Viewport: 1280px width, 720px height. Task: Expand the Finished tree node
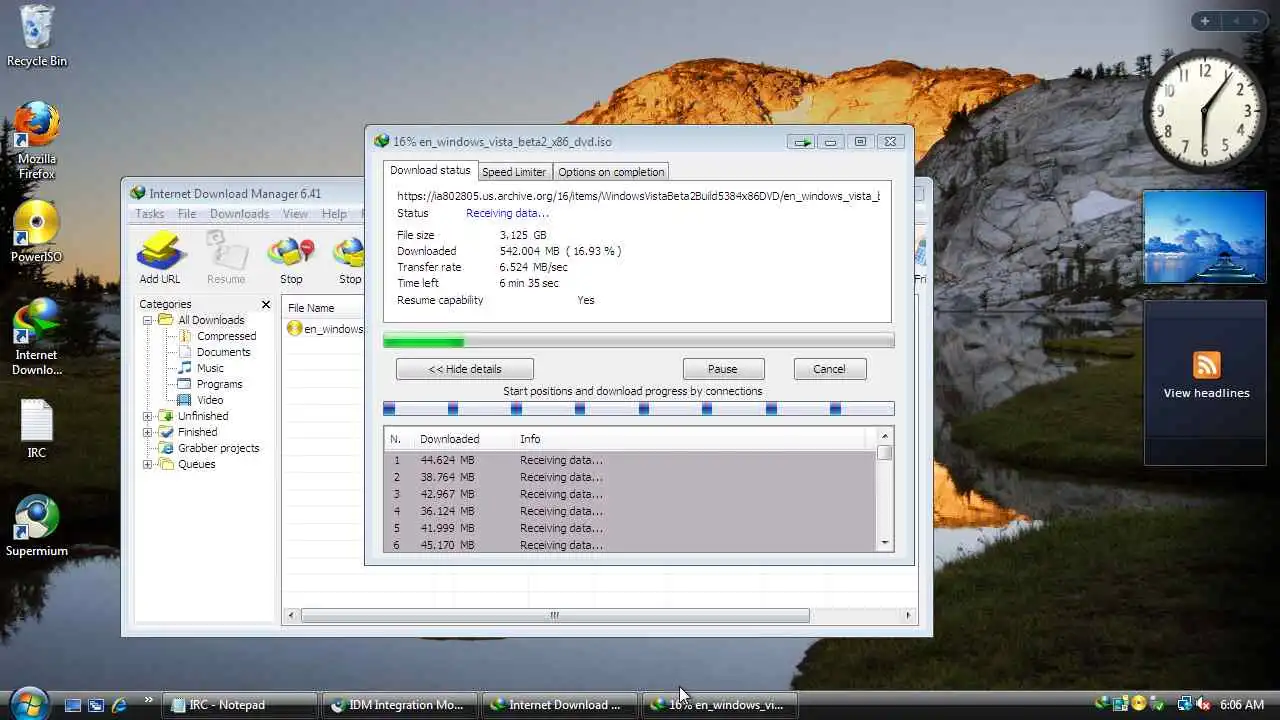(x=148, y=432)
